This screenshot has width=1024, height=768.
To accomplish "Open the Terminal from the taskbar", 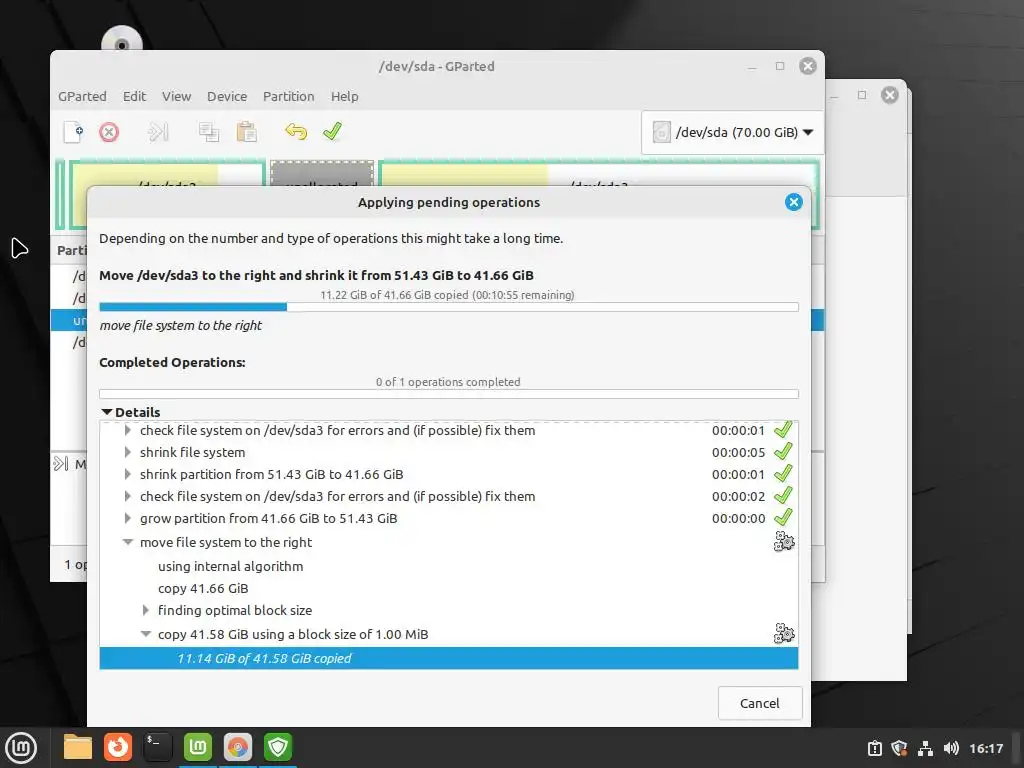I will coord(158,747).
